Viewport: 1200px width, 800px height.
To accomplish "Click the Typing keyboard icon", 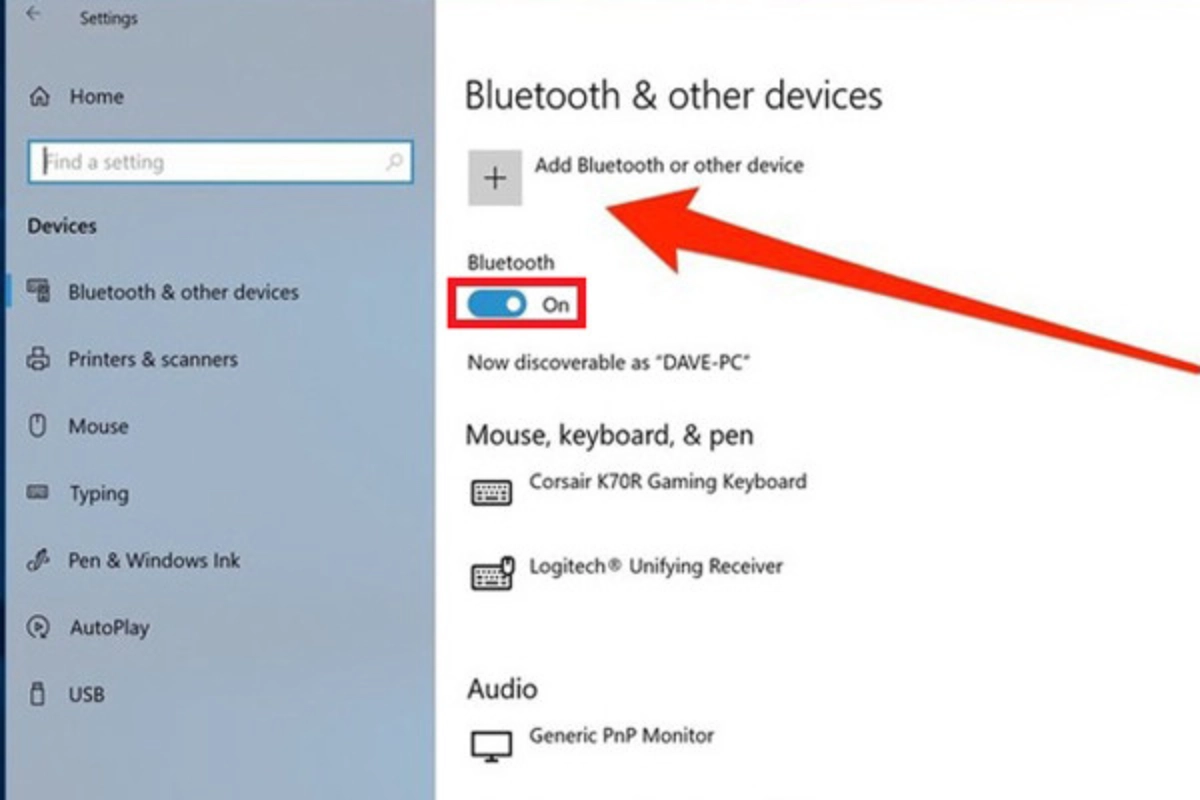I will click(40, 493).
